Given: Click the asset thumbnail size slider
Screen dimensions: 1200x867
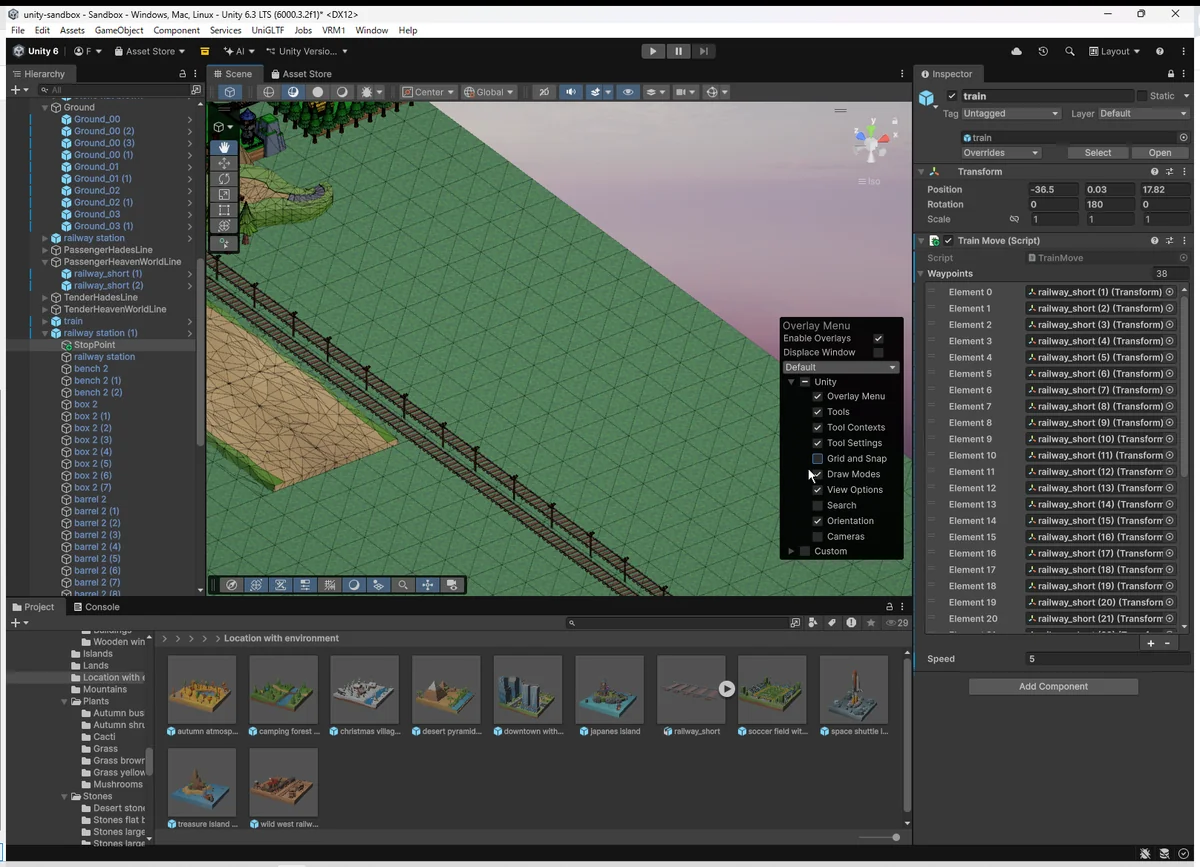Looking at the screenshot, I should [880, 837].
